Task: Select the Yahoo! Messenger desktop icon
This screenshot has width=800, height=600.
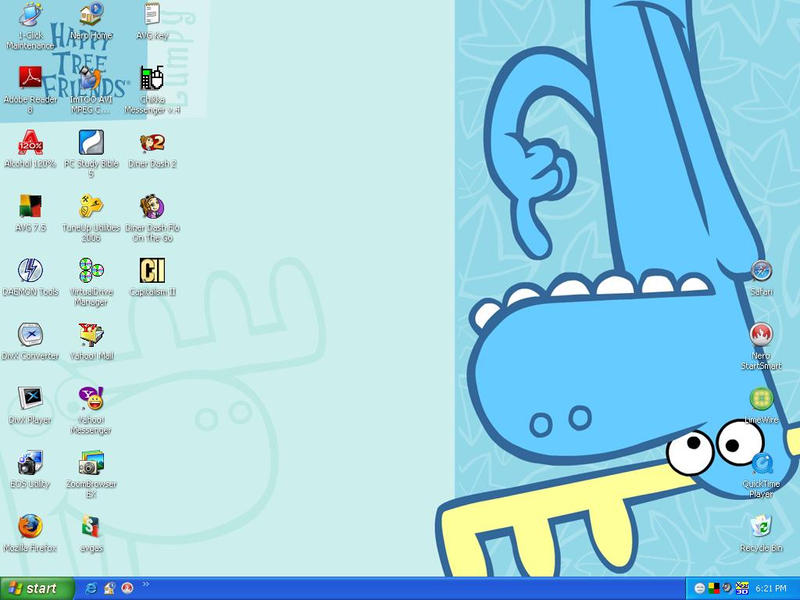Action: click(91, 398)
